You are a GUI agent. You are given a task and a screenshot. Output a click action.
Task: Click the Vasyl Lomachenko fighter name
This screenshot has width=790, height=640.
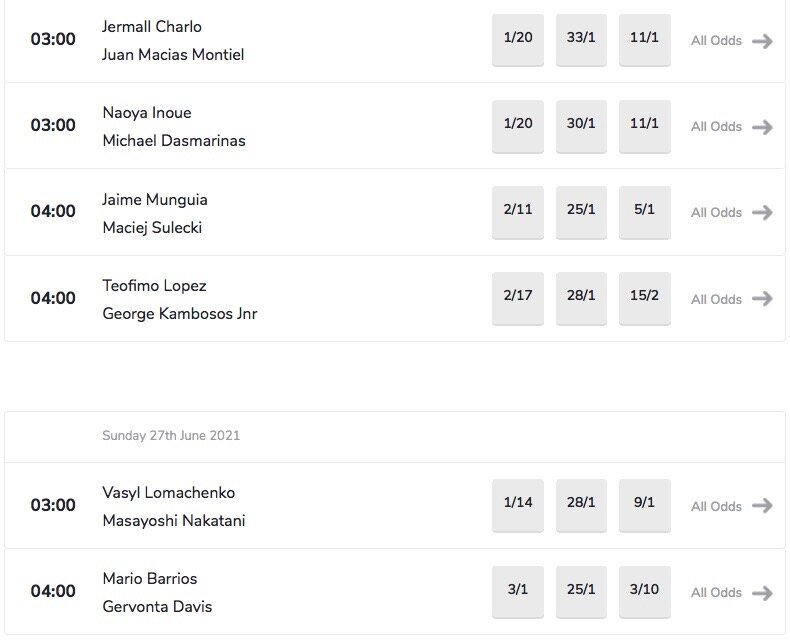(169, 493)
